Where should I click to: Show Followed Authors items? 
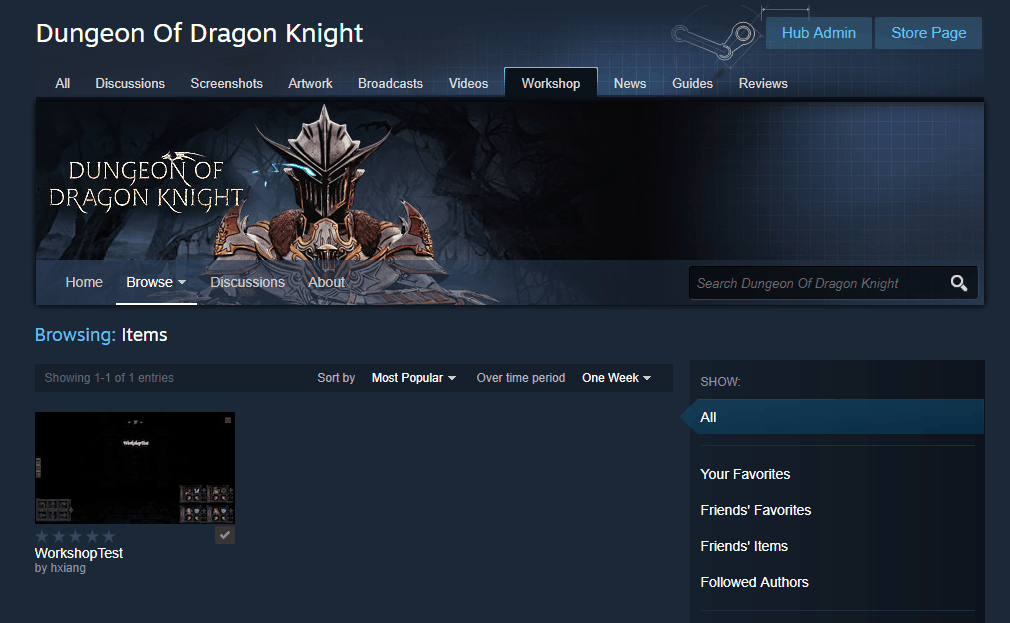point(754,582)
